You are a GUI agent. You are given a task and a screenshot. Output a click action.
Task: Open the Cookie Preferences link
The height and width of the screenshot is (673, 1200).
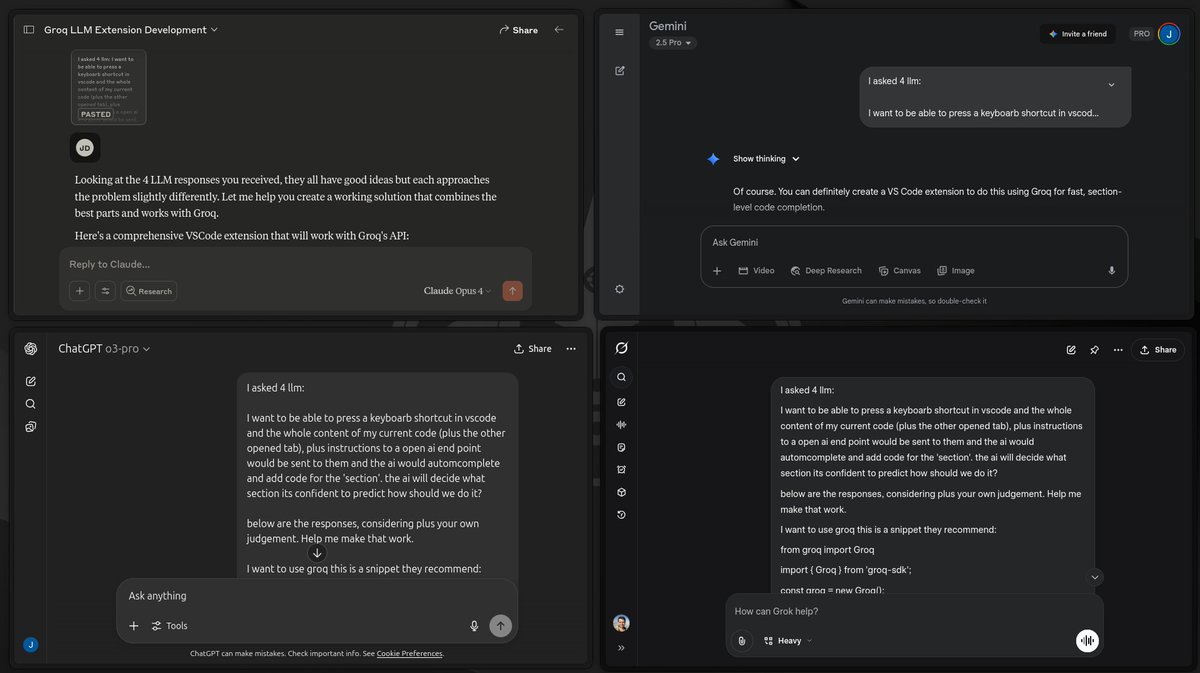409,654
